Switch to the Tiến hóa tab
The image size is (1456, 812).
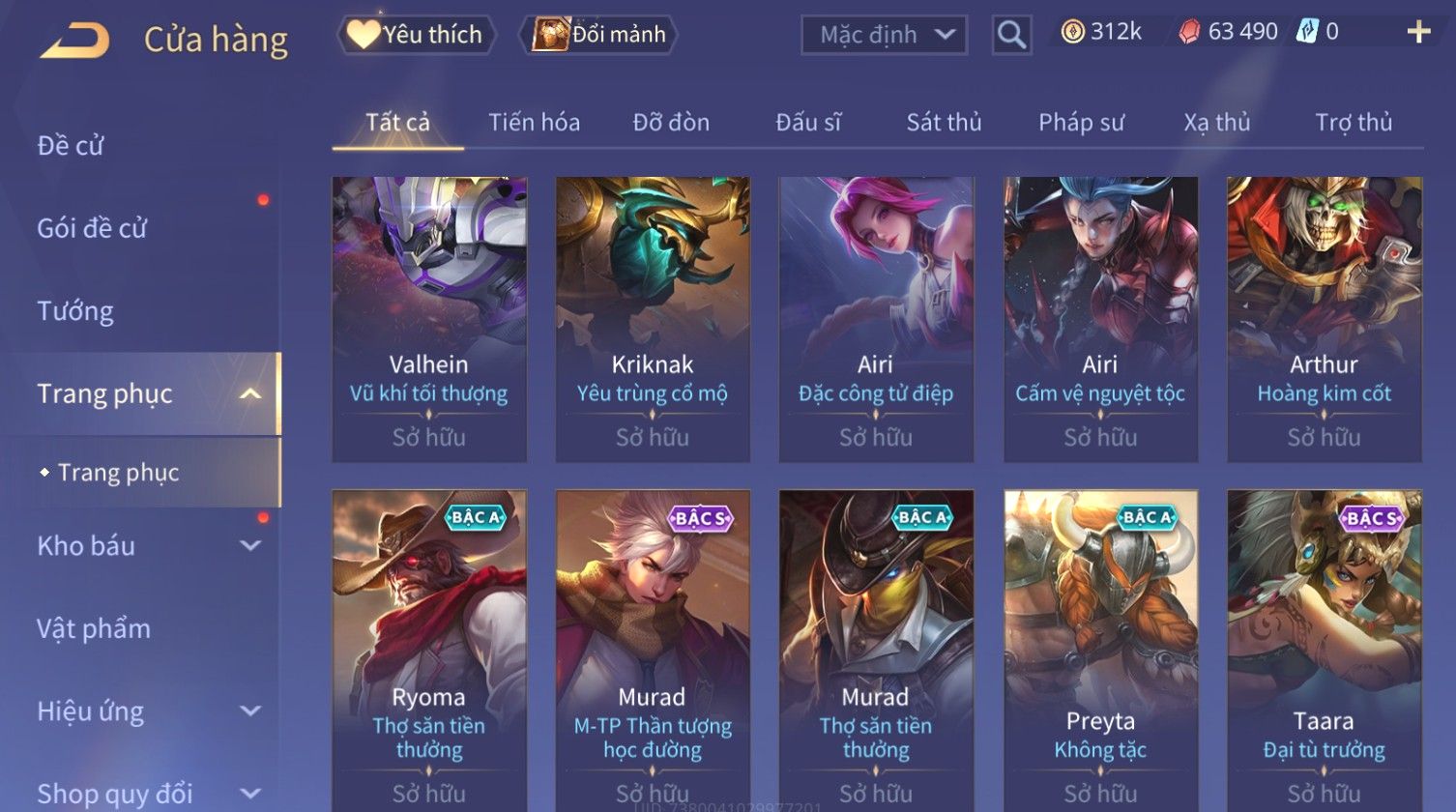534,123
